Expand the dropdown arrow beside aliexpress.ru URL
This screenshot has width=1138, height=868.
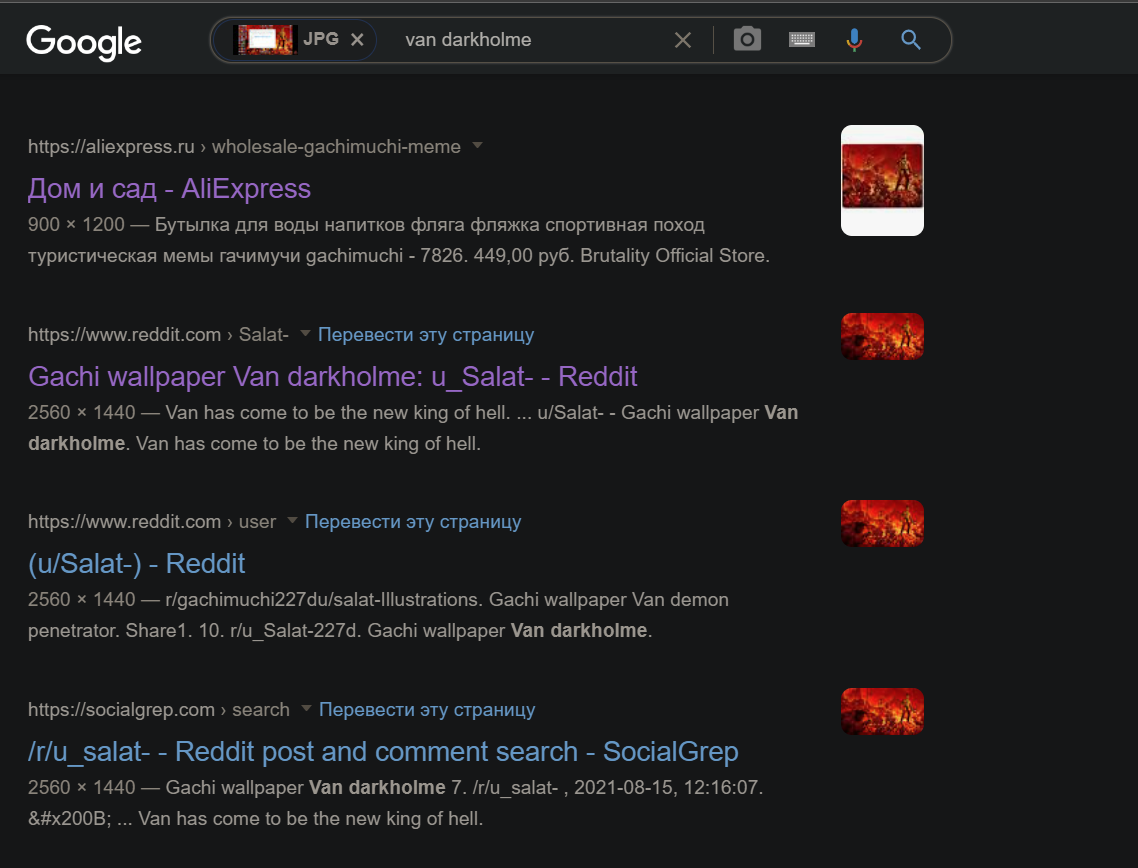[478, 145]
